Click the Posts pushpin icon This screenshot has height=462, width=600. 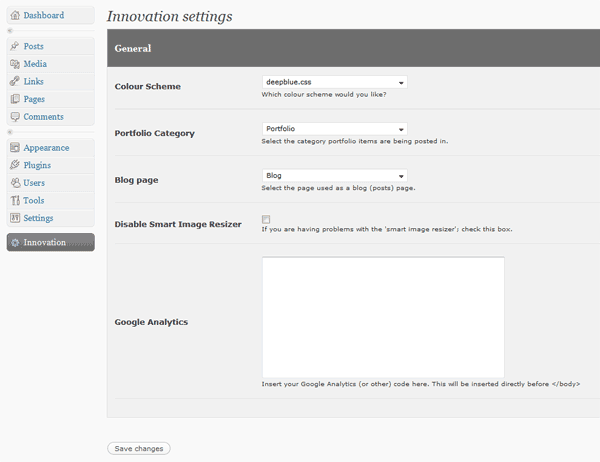tap(15, 46)
